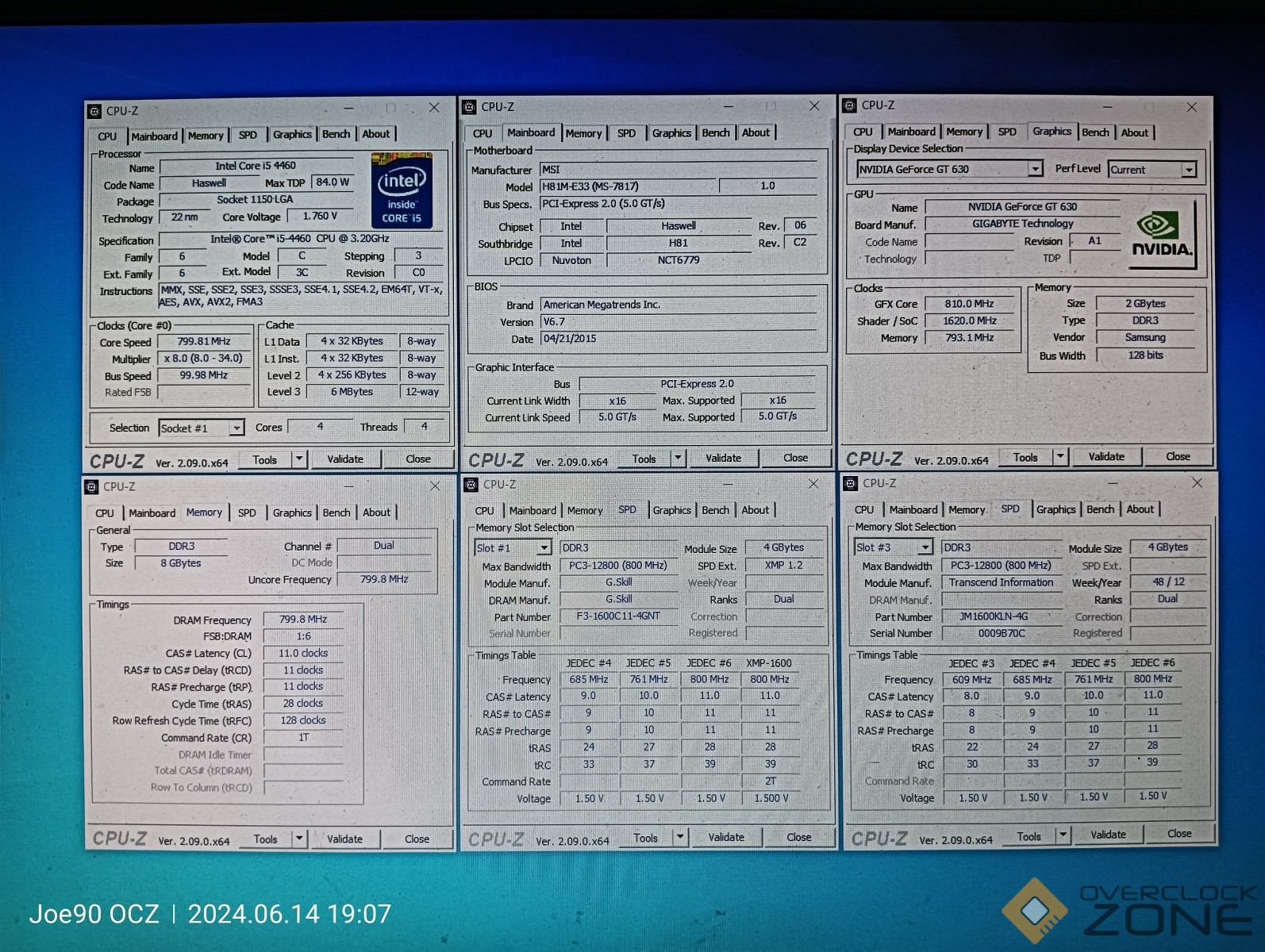Click Validate in the Graphics window
The width and height of the screenshot is (1265, 952).
point(1106,457)
